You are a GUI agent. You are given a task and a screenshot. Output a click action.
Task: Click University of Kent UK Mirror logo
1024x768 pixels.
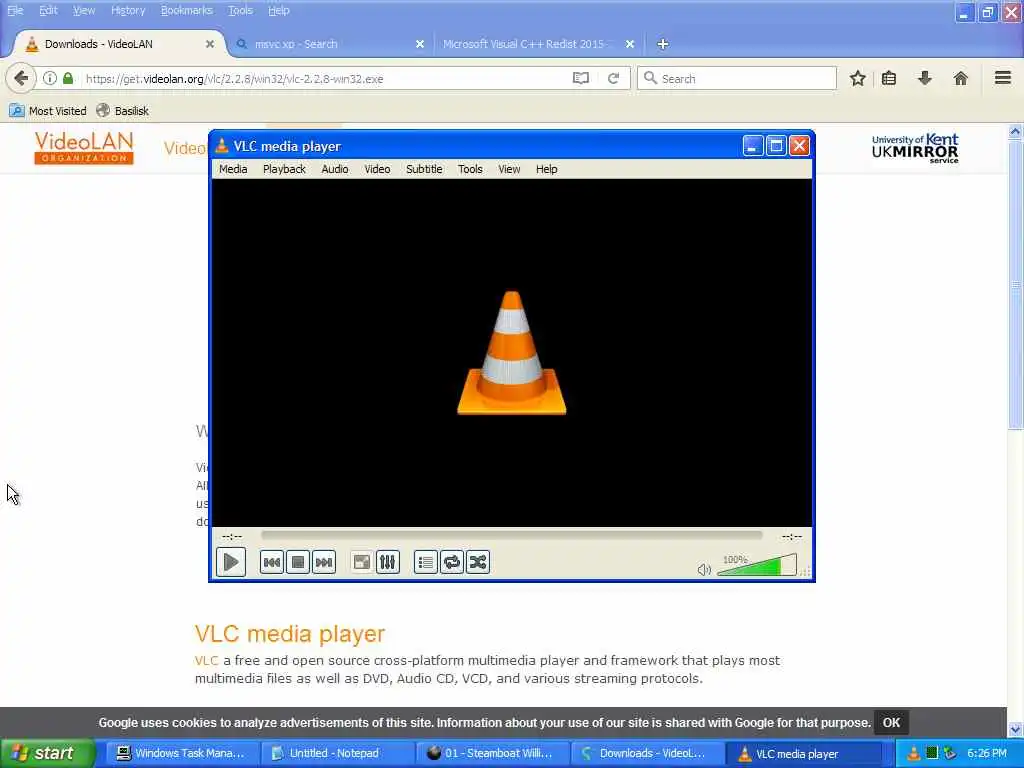(x=915, y=148)
